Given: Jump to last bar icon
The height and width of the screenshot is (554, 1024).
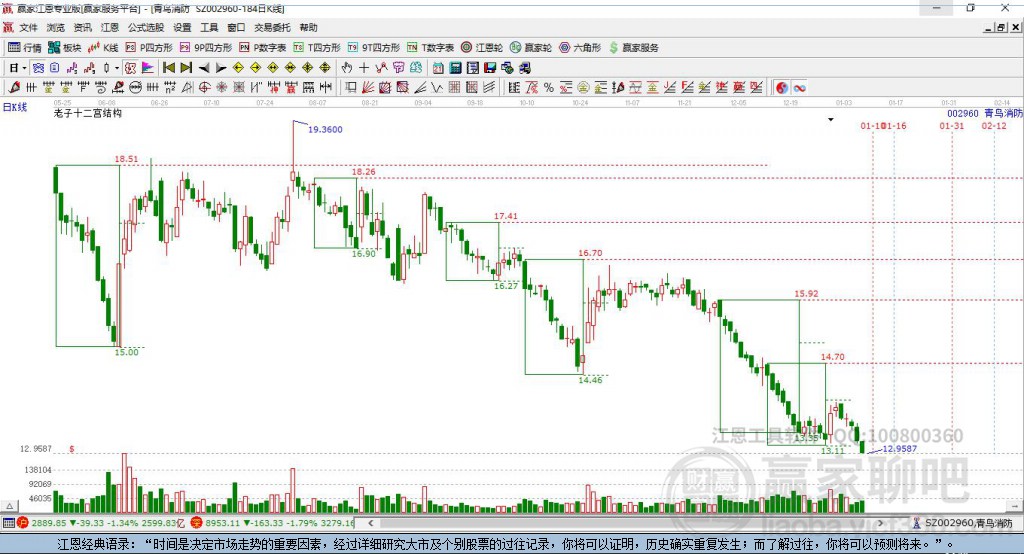Looking at the screenshot, I should pyautogui.click(x=186, y=68).
